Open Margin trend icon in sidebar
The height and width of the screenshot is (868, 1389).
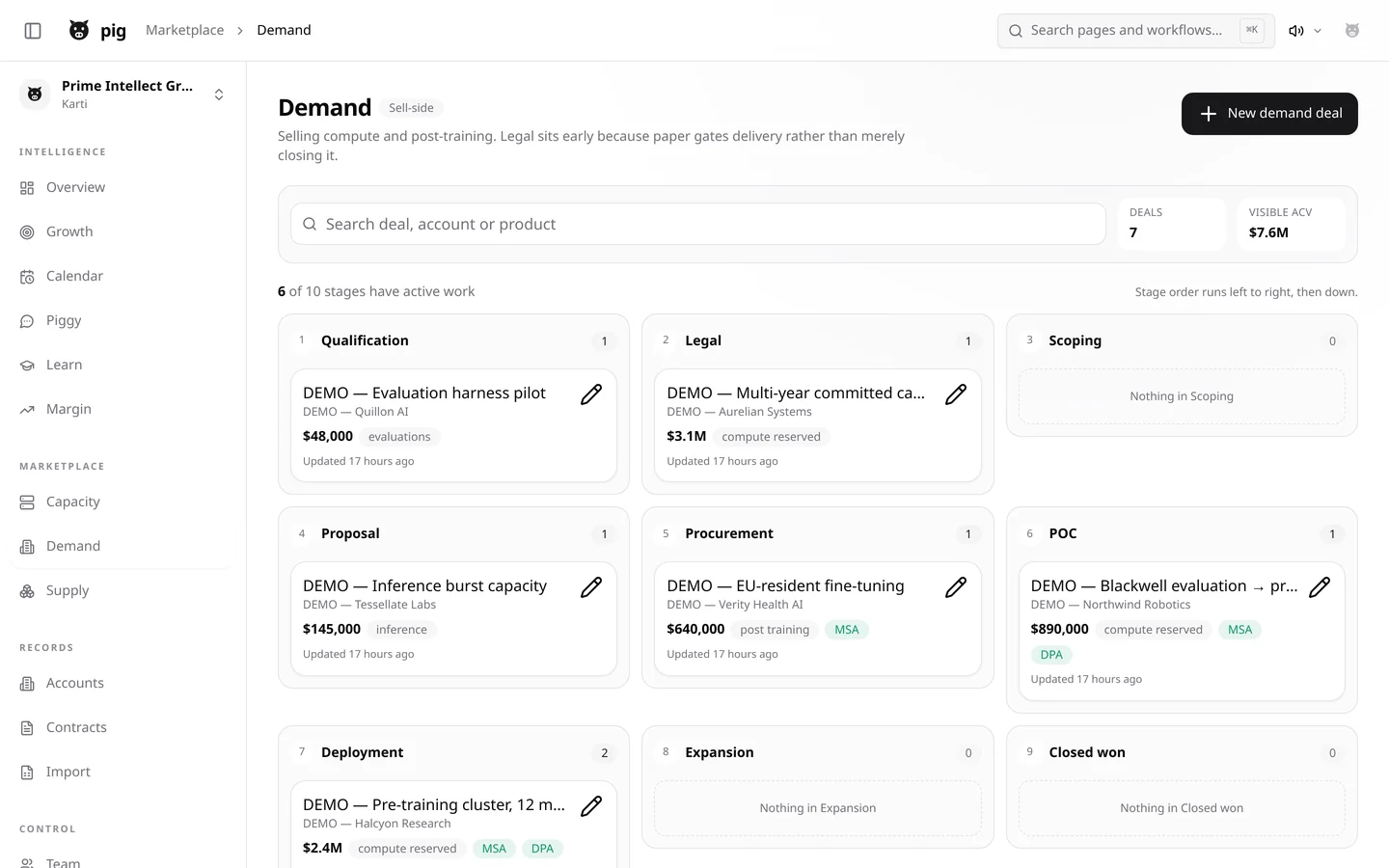coord(27,410)
